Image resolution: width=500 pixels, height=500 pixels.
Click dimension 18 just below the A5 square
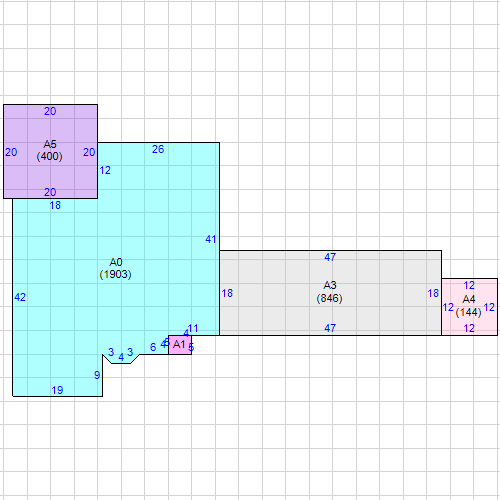click(55, 205)
